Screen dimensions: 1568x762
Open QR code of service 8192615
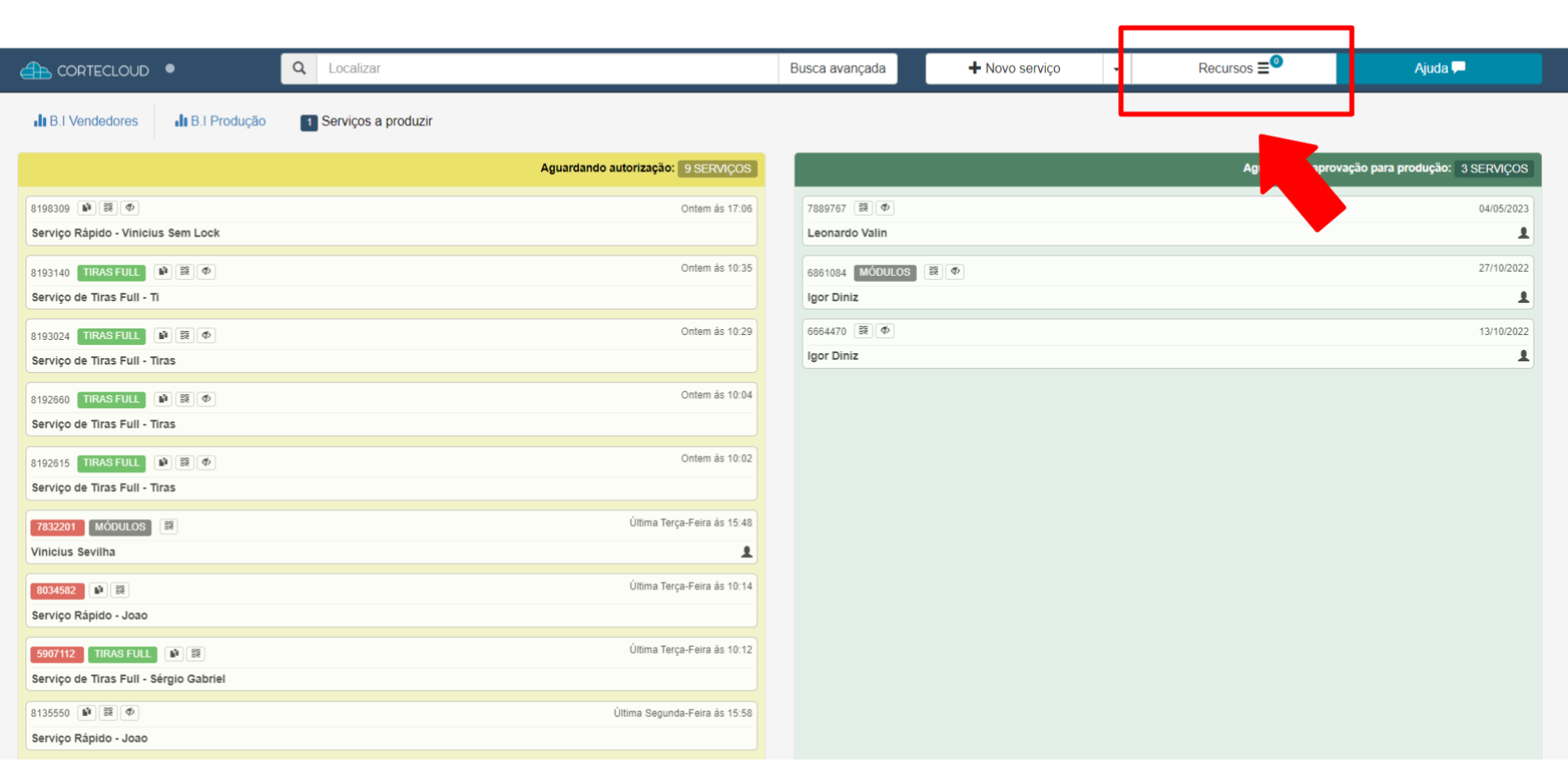tap(185, 462)
